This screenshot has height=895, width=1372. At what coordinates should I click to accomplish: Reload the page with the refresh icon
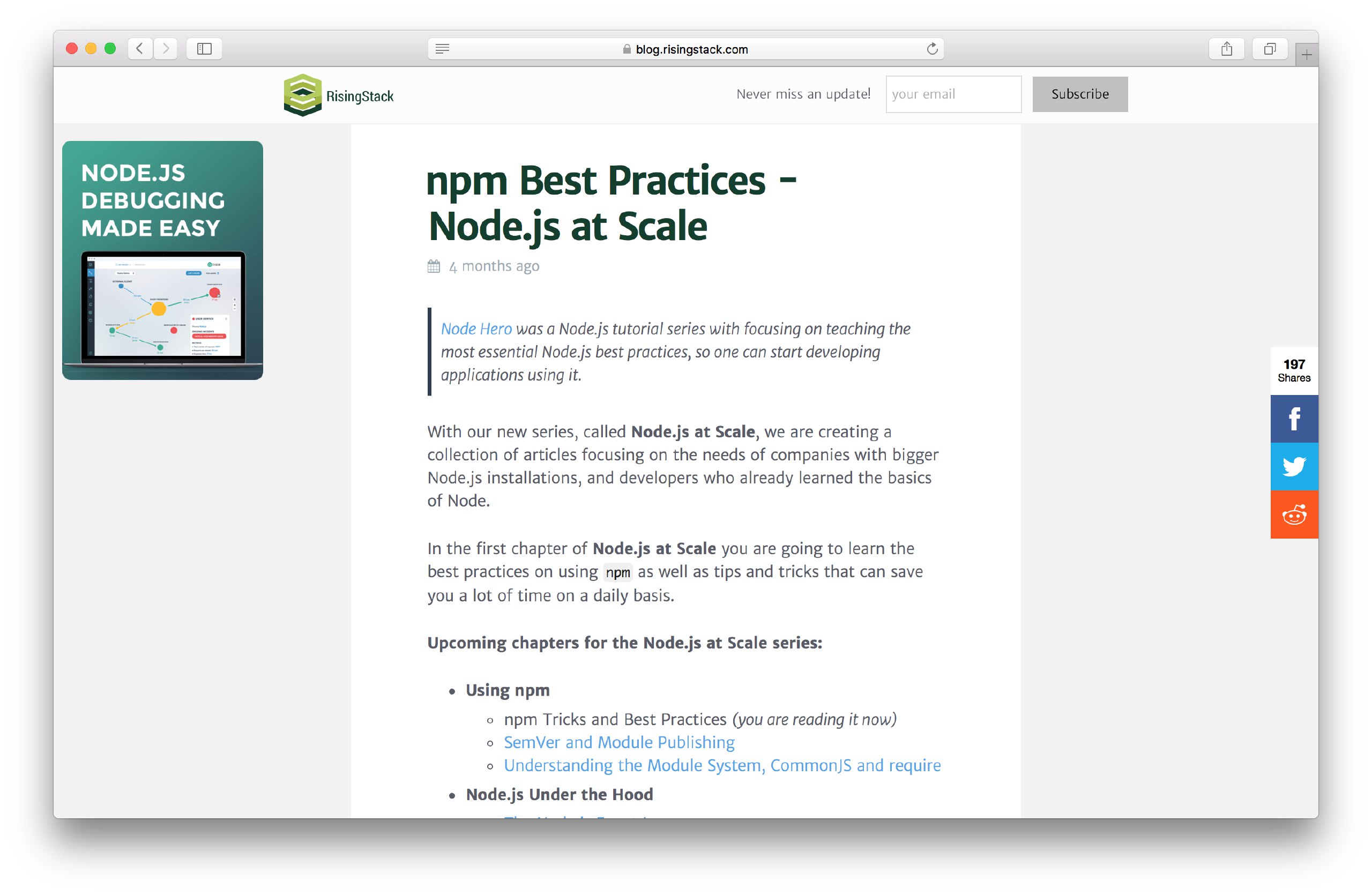(931, 49)
